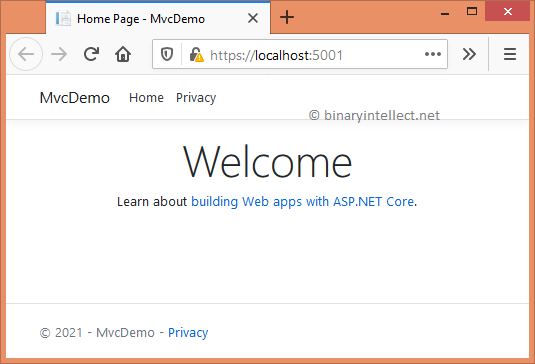Follow the building Web apps with ASP.NET Core link

[x=303, y=202]
